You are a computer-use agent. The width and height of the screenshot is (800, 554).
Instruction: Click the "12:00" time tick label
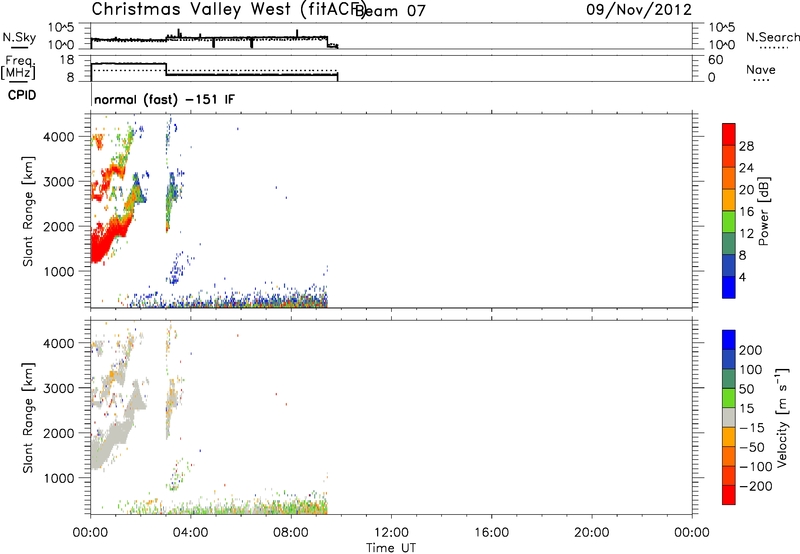point(391,533)
